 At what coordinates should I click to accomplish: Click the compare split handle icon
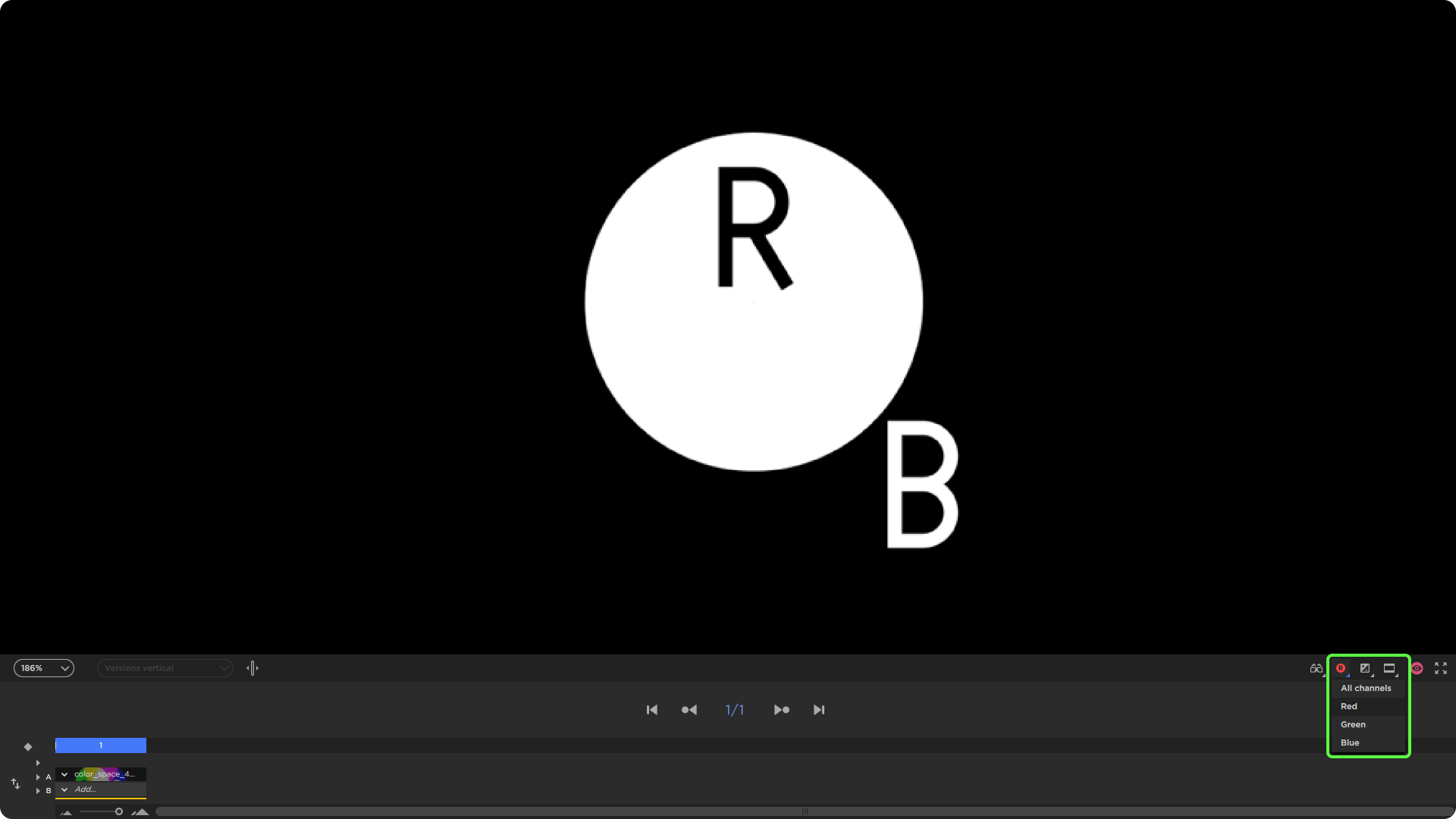253,668
